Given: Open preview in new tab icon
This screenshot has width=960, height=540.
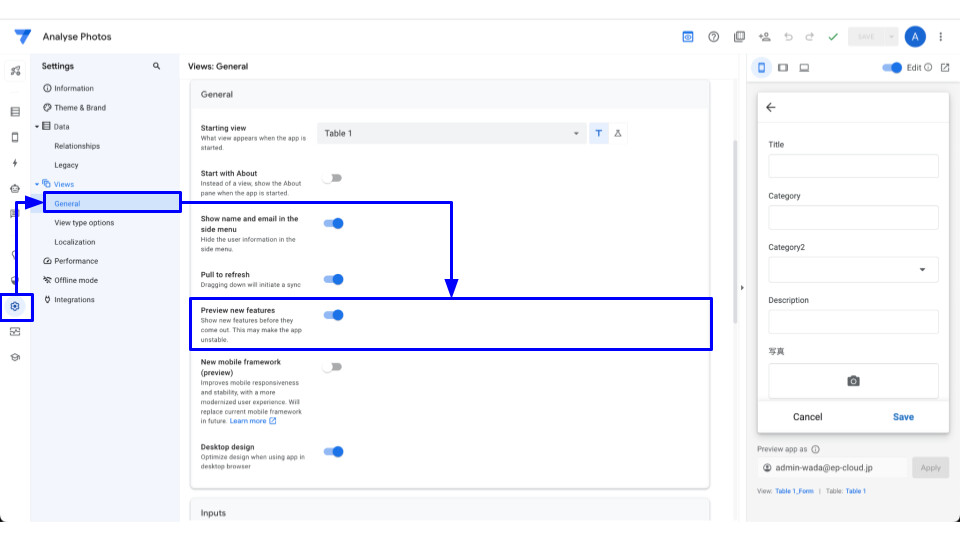Looking at the screenshot, I should click(945, 68).
